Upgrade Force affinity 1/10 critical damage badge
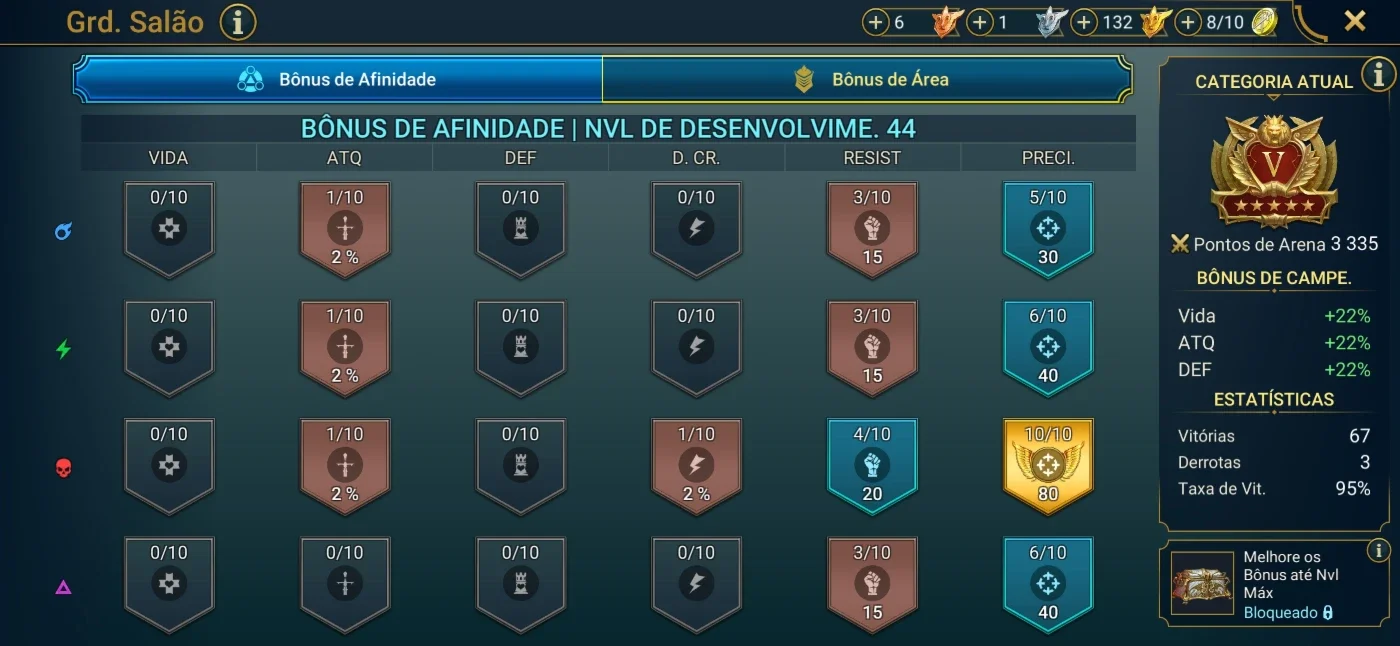 696,466
